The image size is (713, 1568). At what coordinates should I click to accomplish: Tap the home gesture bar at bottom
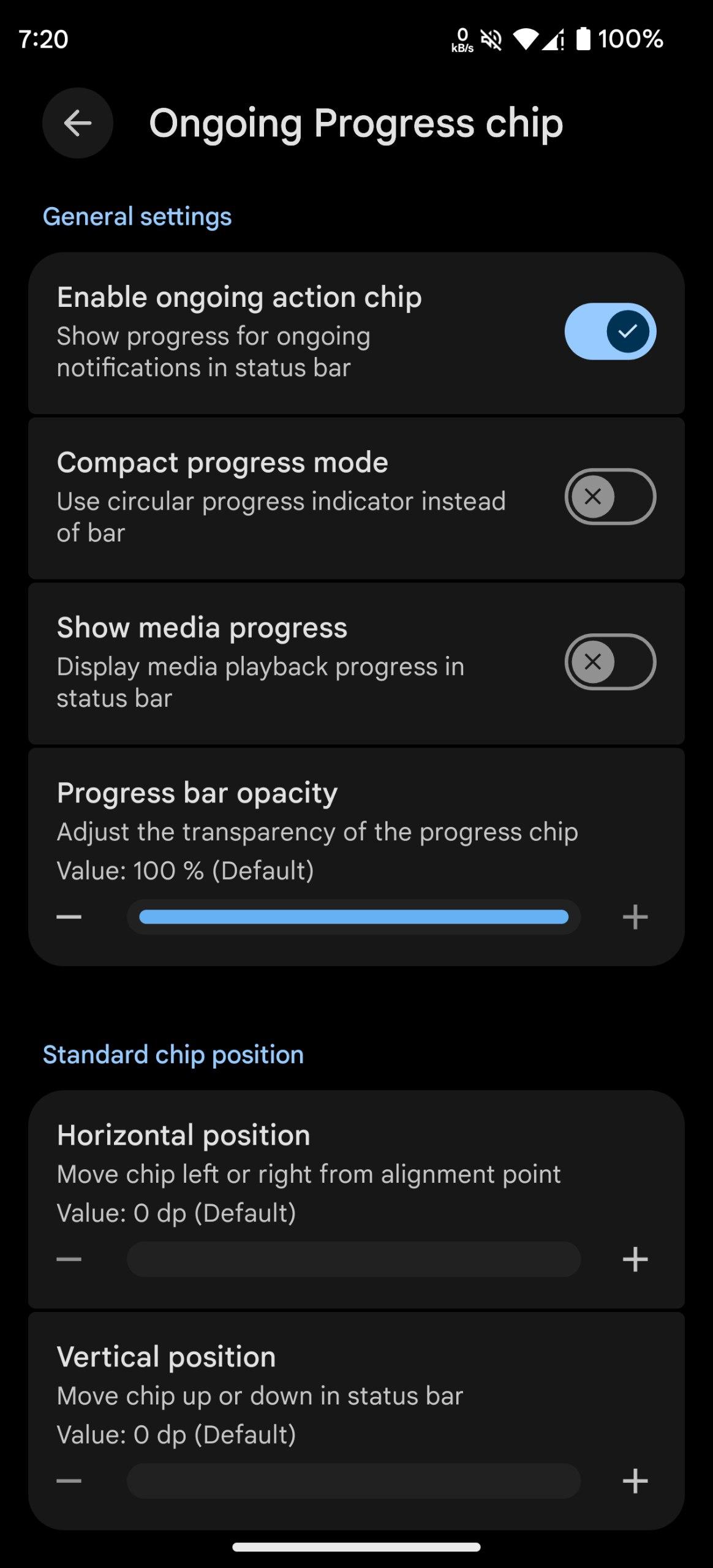(356, 1547)
